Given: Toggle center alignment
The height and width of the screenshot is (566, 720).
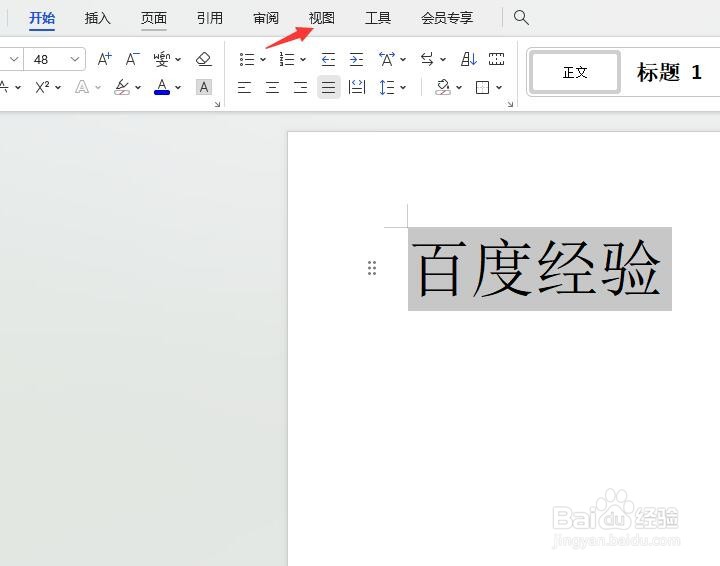Looking at the screenshot, I should click(272, 87).
